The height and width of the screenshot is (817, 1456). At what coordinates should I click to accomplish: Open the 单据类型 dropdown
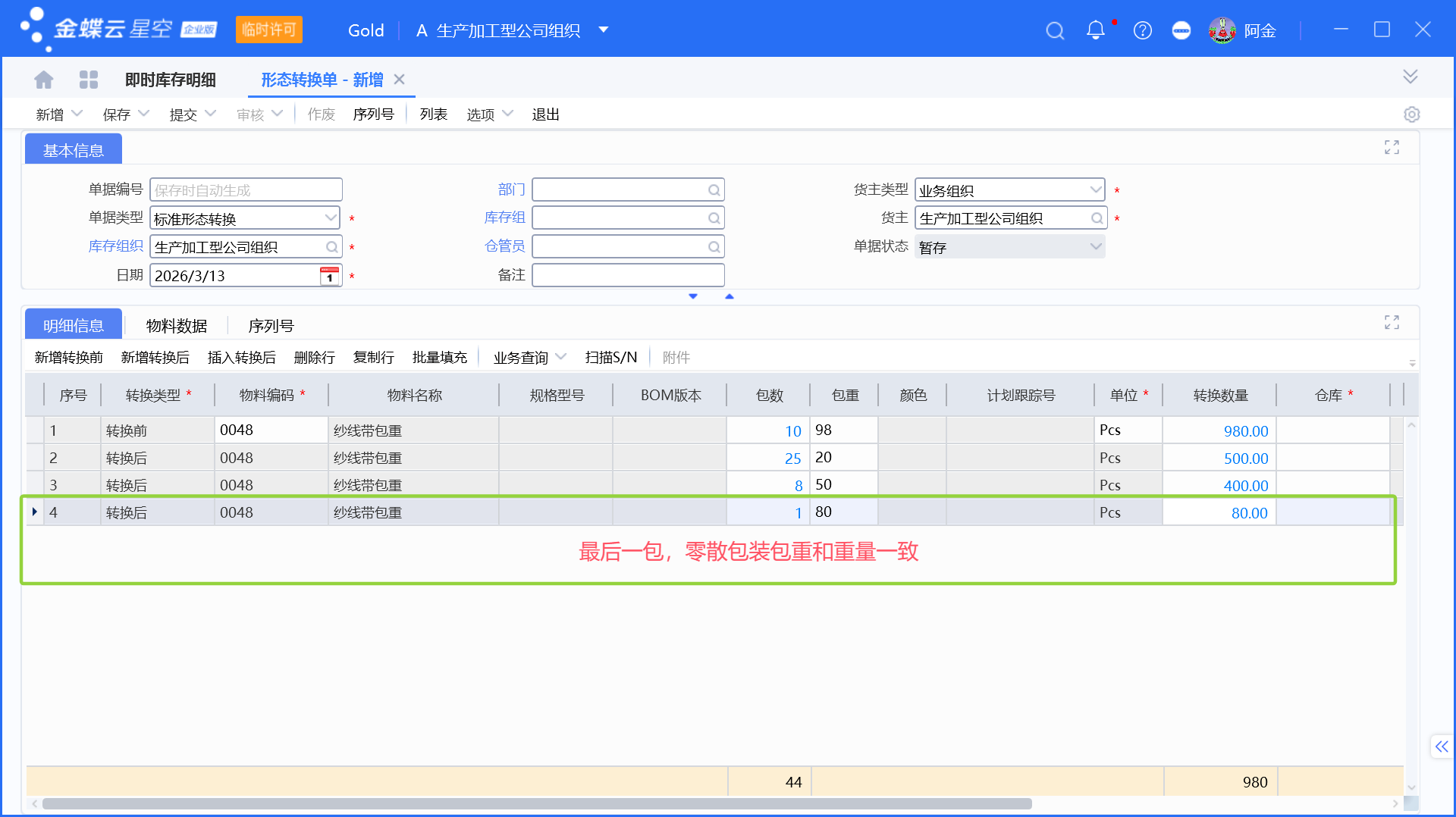(331, 218)
